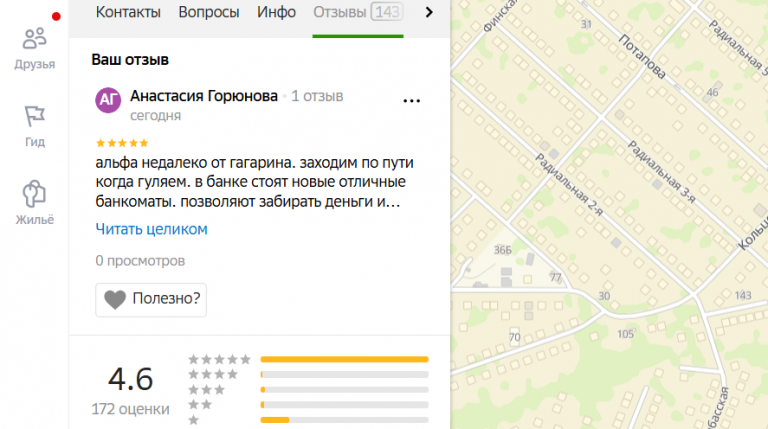Filter by three-star rating bar
The width and height of the screenshot is (768, 429).
[x=344, y=390]
